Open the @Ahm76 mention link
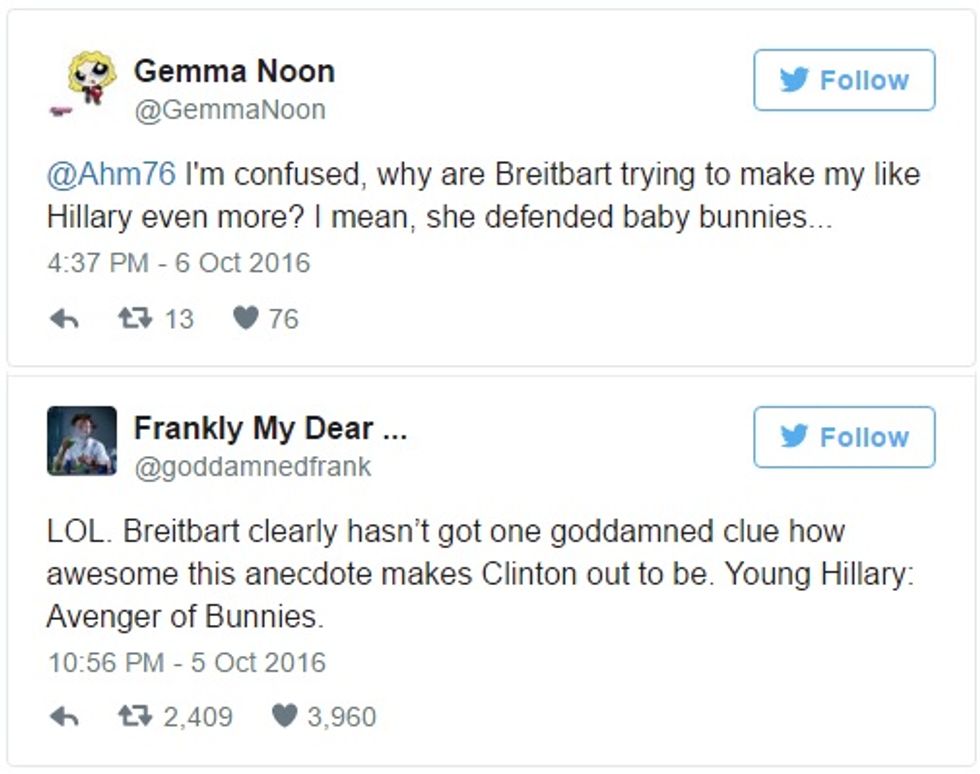980x774 pixels. [x=111, y=174]
